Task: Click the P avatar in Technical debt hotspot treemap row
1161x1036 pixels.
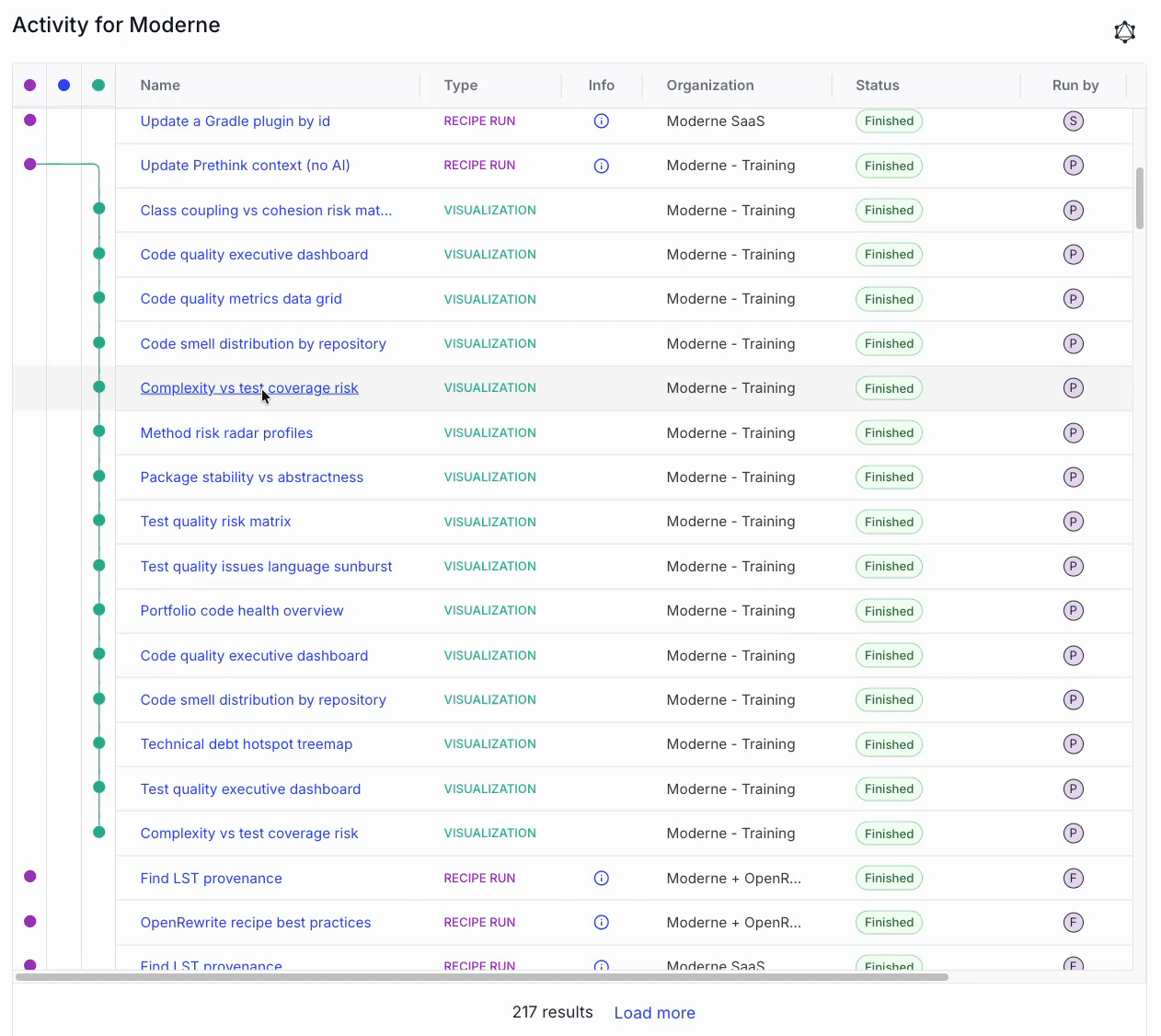Action: coord(1073,743)
